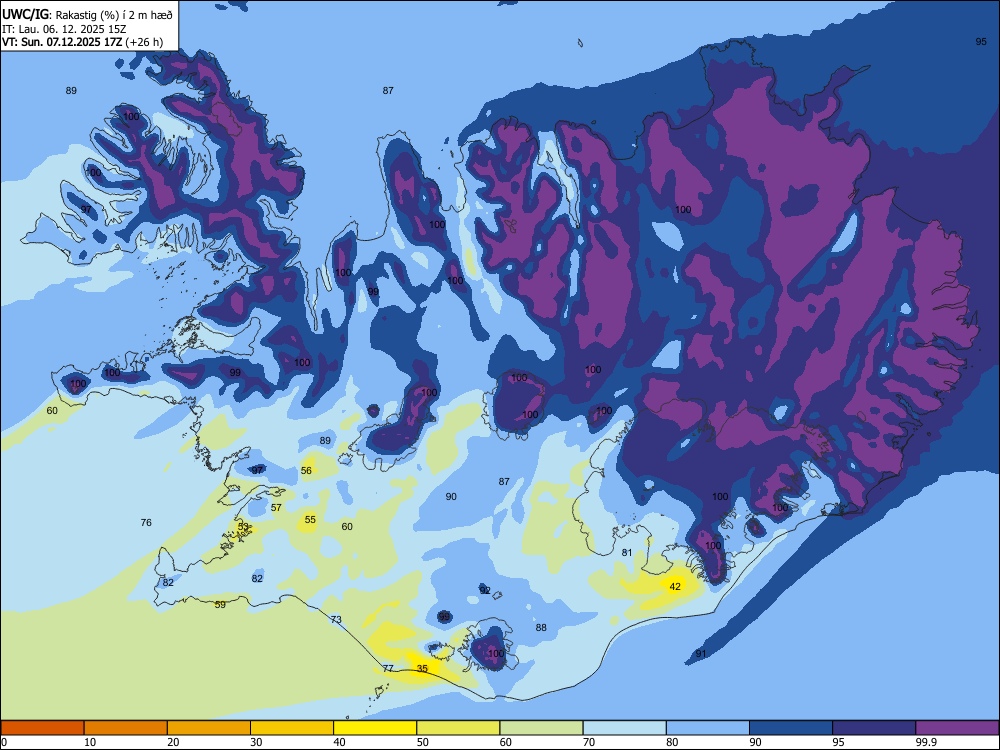Click the map value 57
1000x750 pixels.
point(276,508)
